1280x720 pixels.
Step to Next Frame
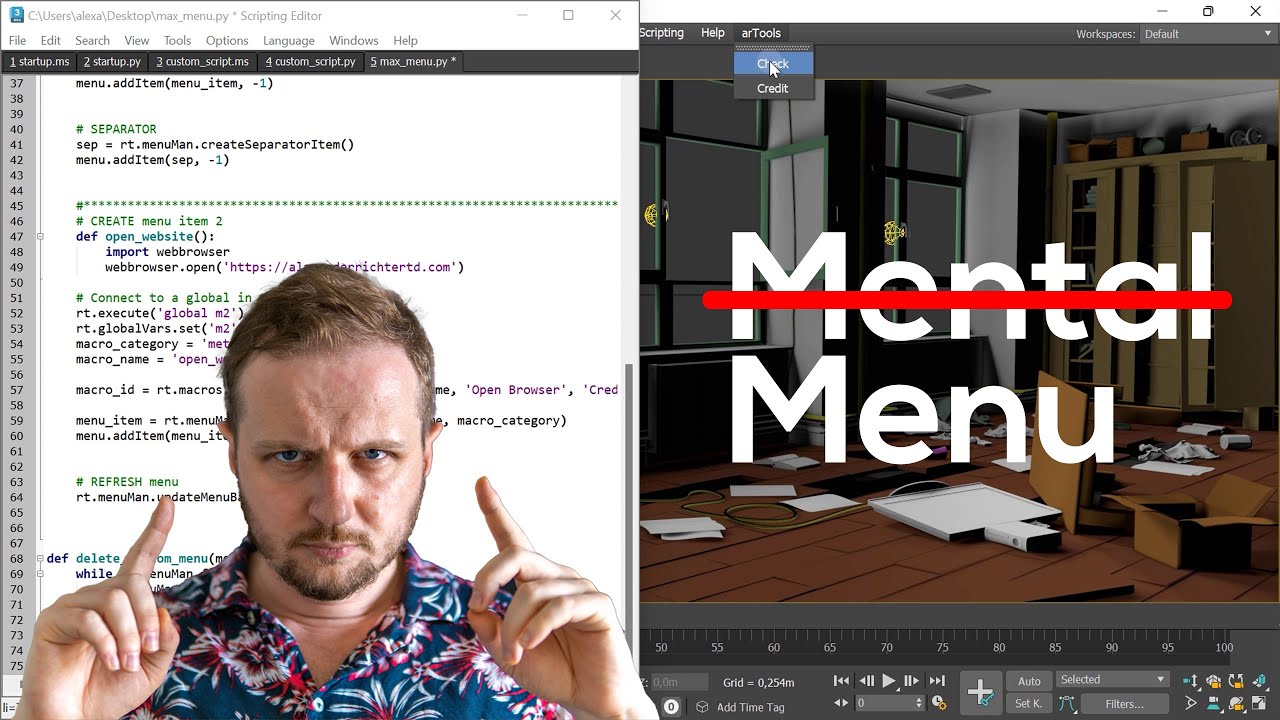coord(911,681)
